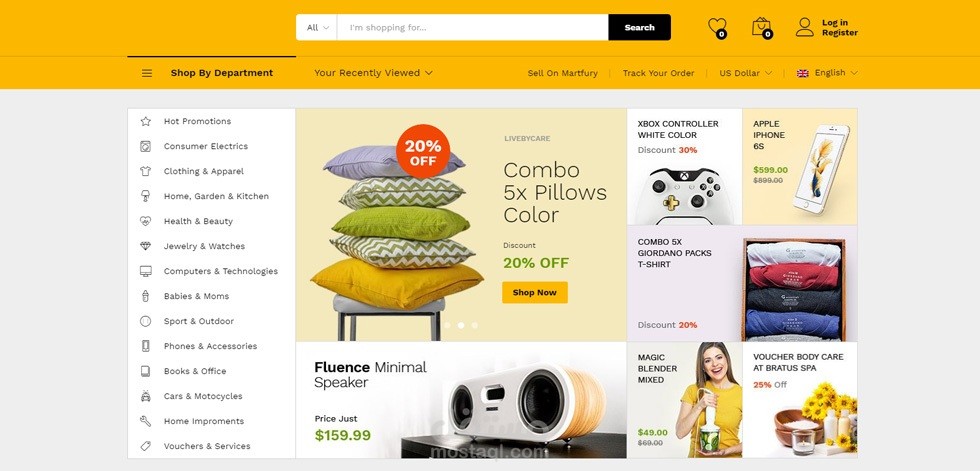Screen dimensions: 980x471
Task: Open the English language dropdown
Action: pos(827,73)
